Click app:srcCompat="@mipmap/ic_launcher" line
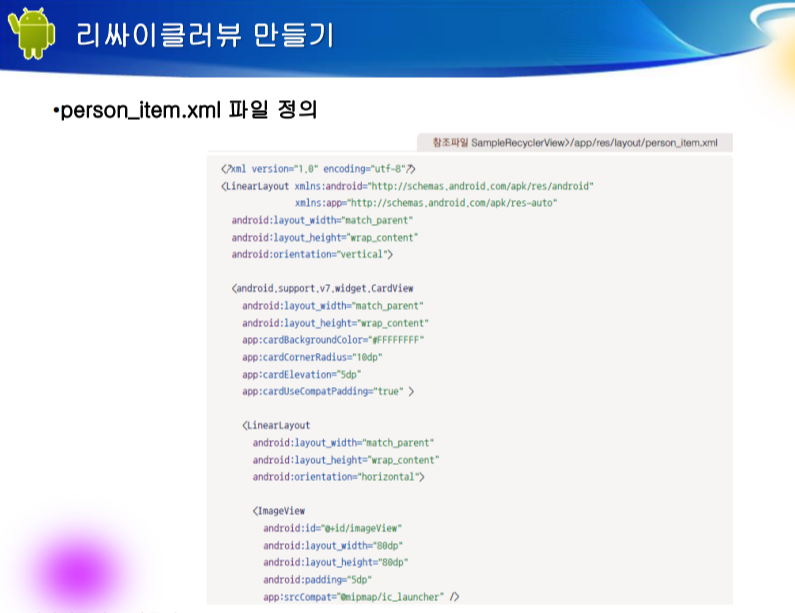Image resolution: width=795 pixels, height=613 pixels. (x=361, y=597)
